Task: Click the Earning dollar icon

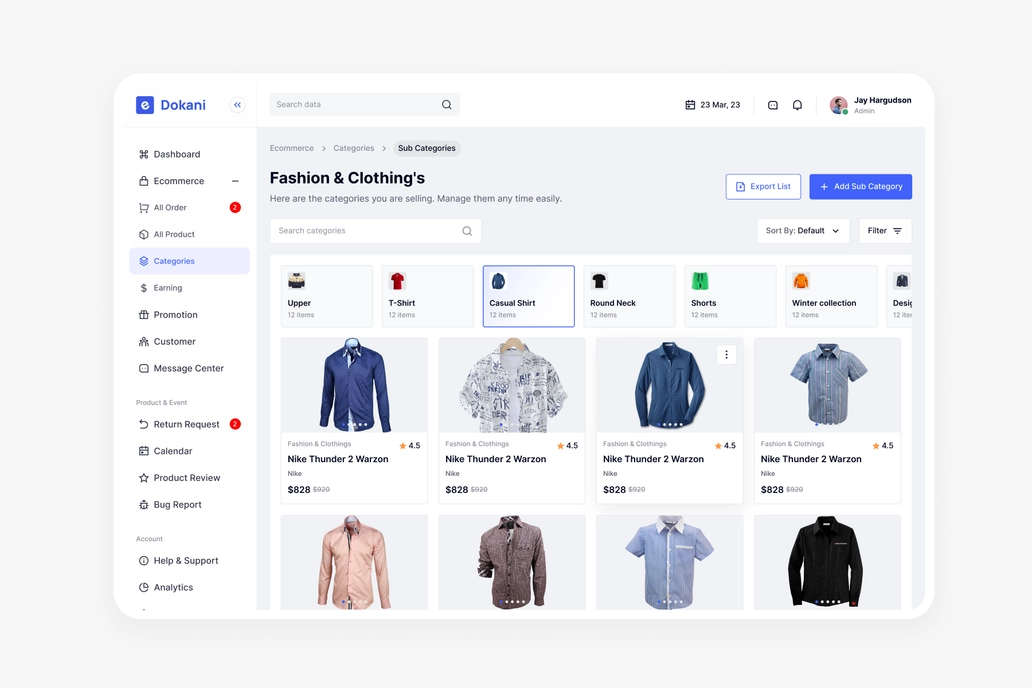Action: (x=143, y=288)
